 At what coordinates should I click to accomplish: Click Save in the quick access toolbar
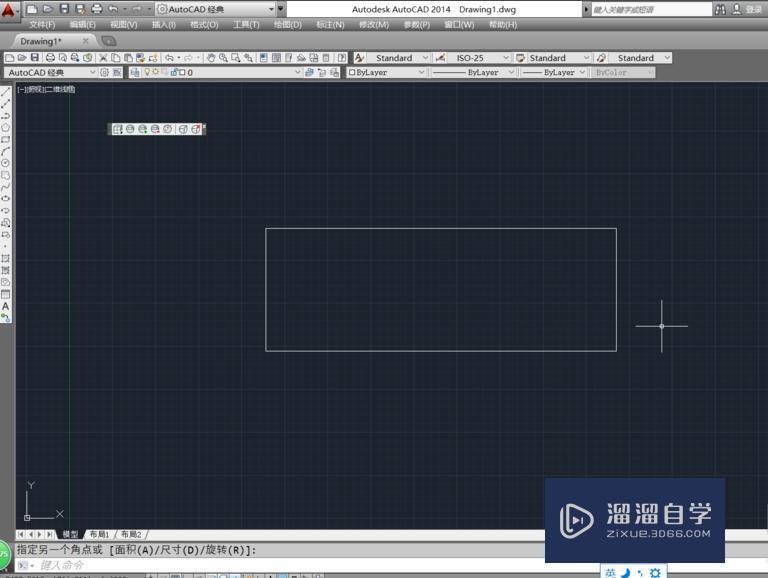[64, 9]
